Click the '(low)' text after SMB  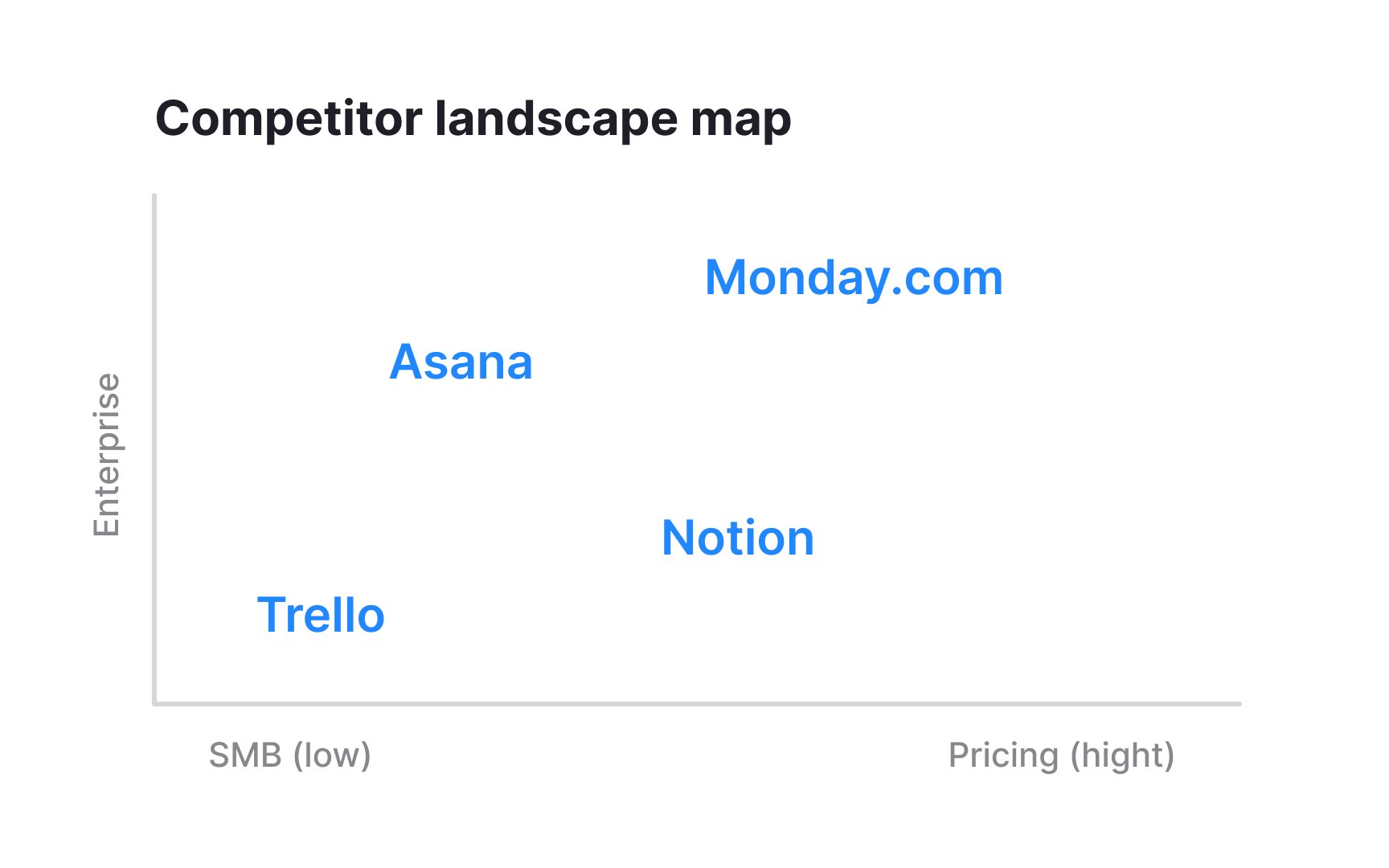[x=332, y=755]
